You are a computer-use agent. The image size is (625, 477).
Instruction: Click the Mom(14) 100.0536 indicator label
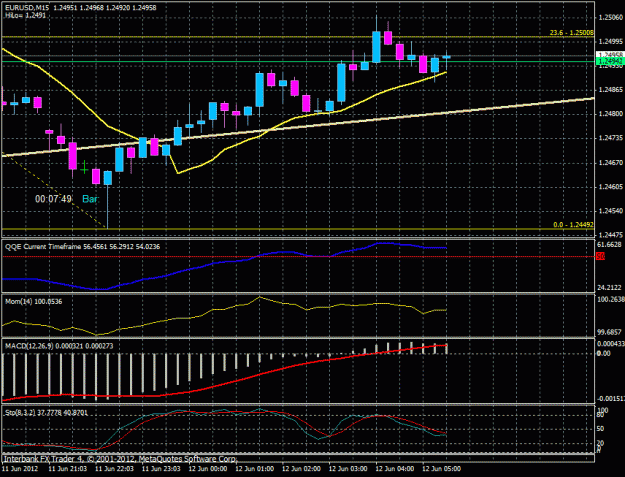click(33, 302)
